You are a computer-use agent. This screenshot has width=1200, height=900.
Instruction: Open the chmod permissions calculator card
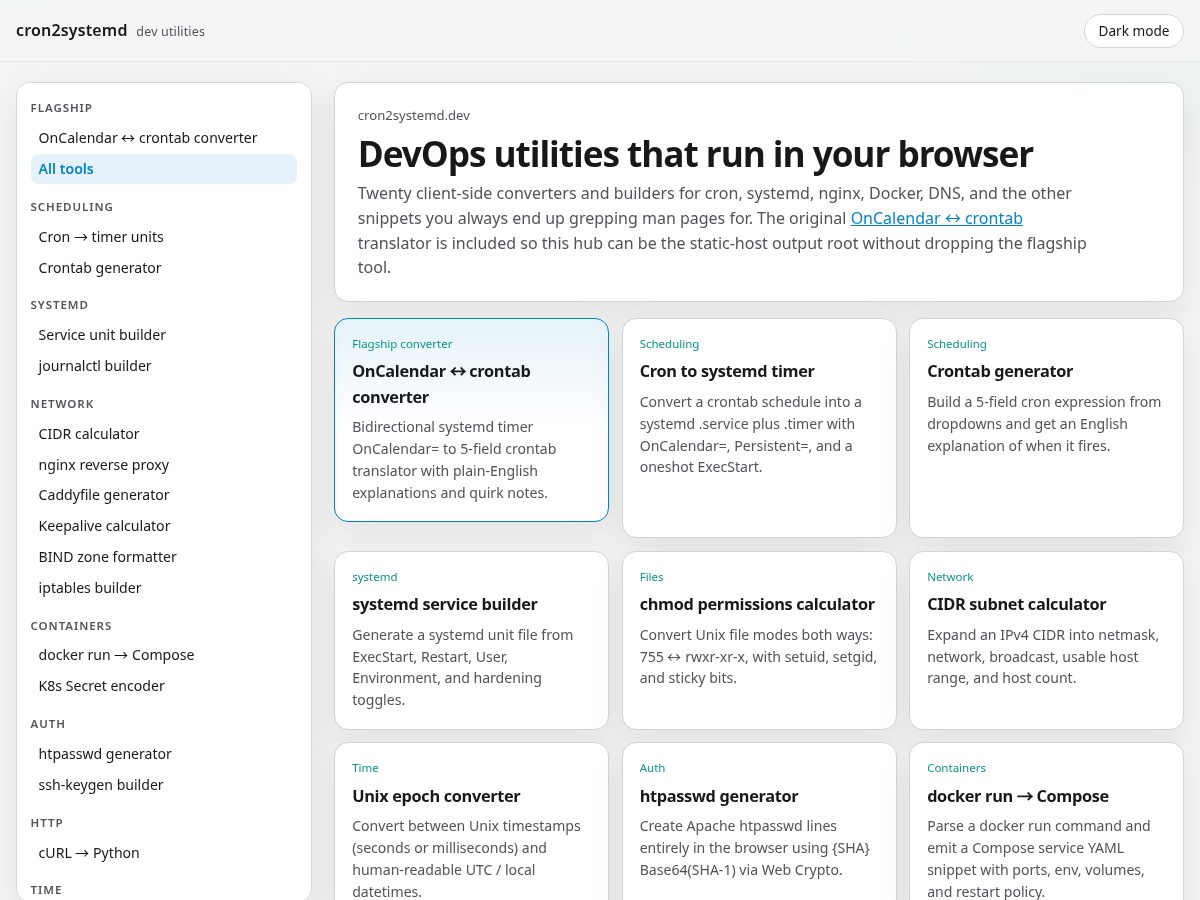click(759, 640)
